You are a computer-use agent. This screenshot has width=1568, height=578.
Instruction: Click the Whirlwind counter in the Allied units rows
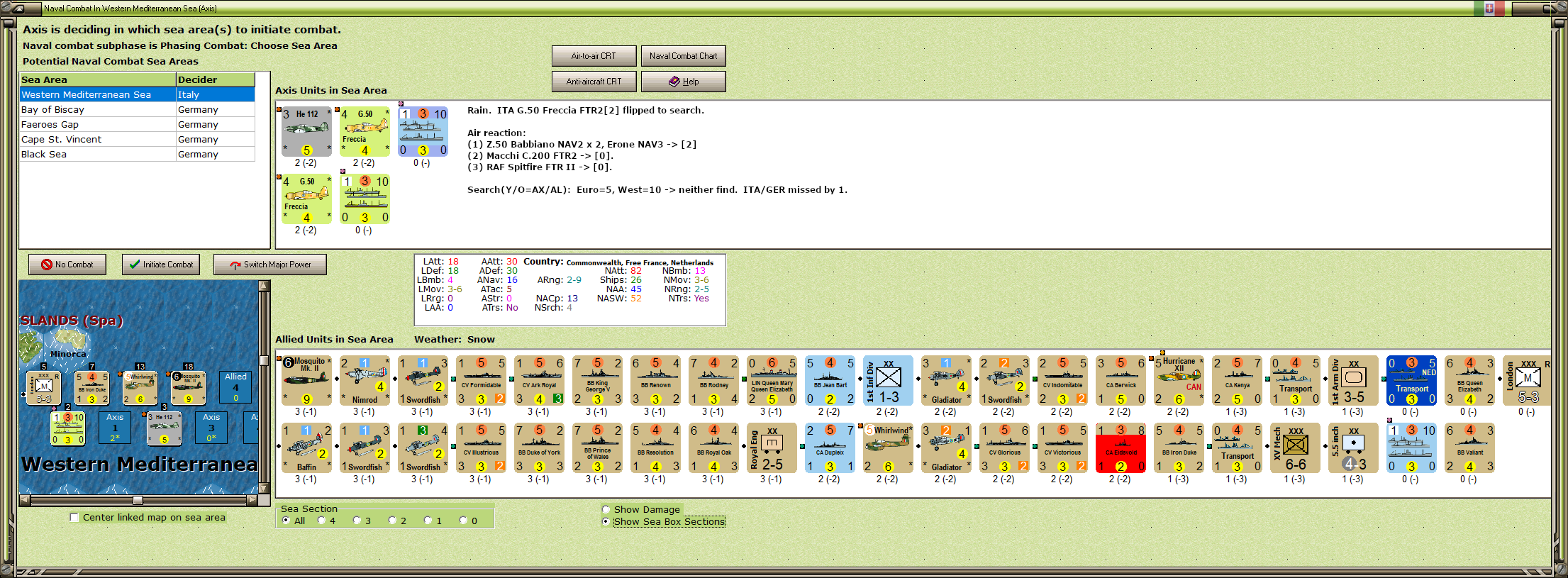tap(888, 448)
